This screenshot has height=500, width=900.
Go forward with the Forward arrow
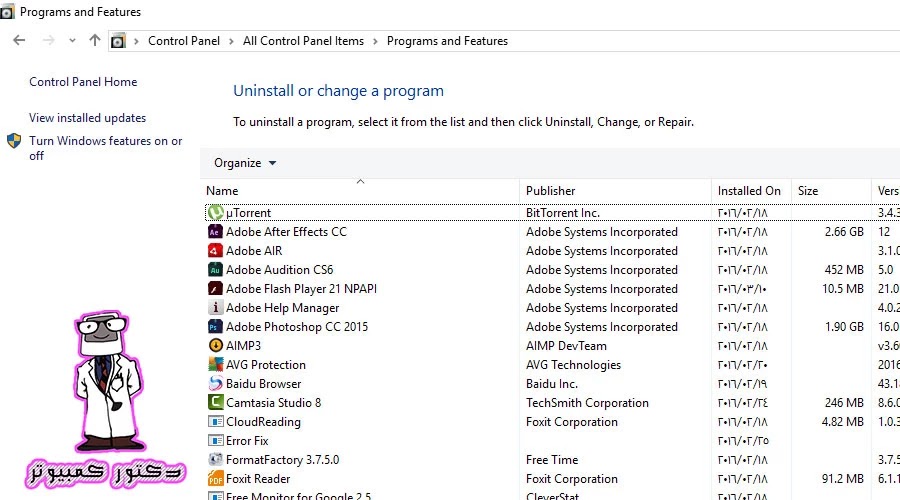pos(49,40)
